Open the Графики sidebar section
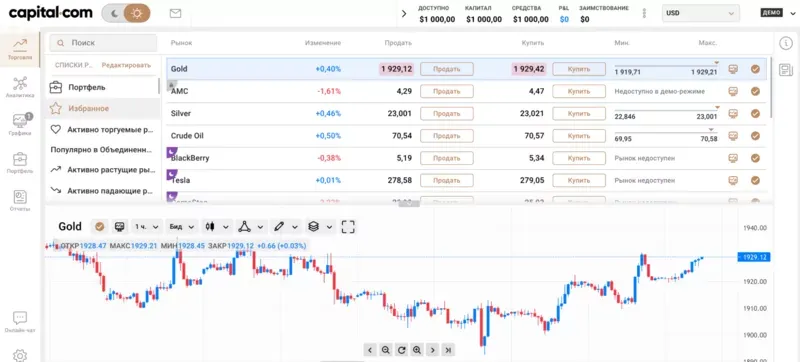This screenshot has width=800, height=362. tap(20, 125)
